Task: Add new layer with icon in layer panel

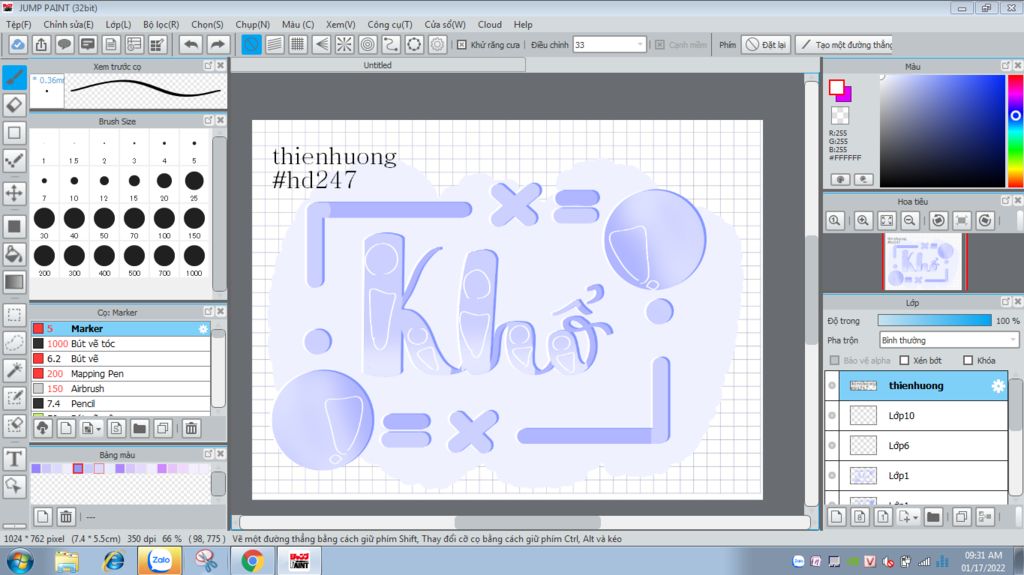Action: 836,517
